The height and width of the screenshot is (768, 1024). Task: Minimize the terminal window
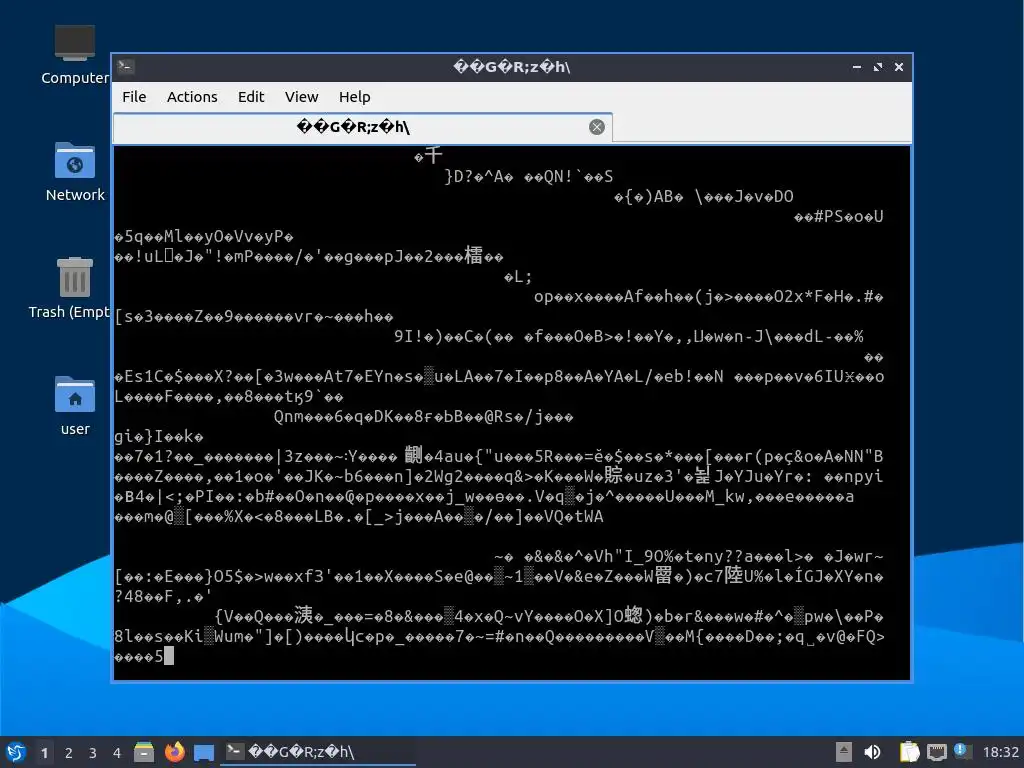pos(856,67)
